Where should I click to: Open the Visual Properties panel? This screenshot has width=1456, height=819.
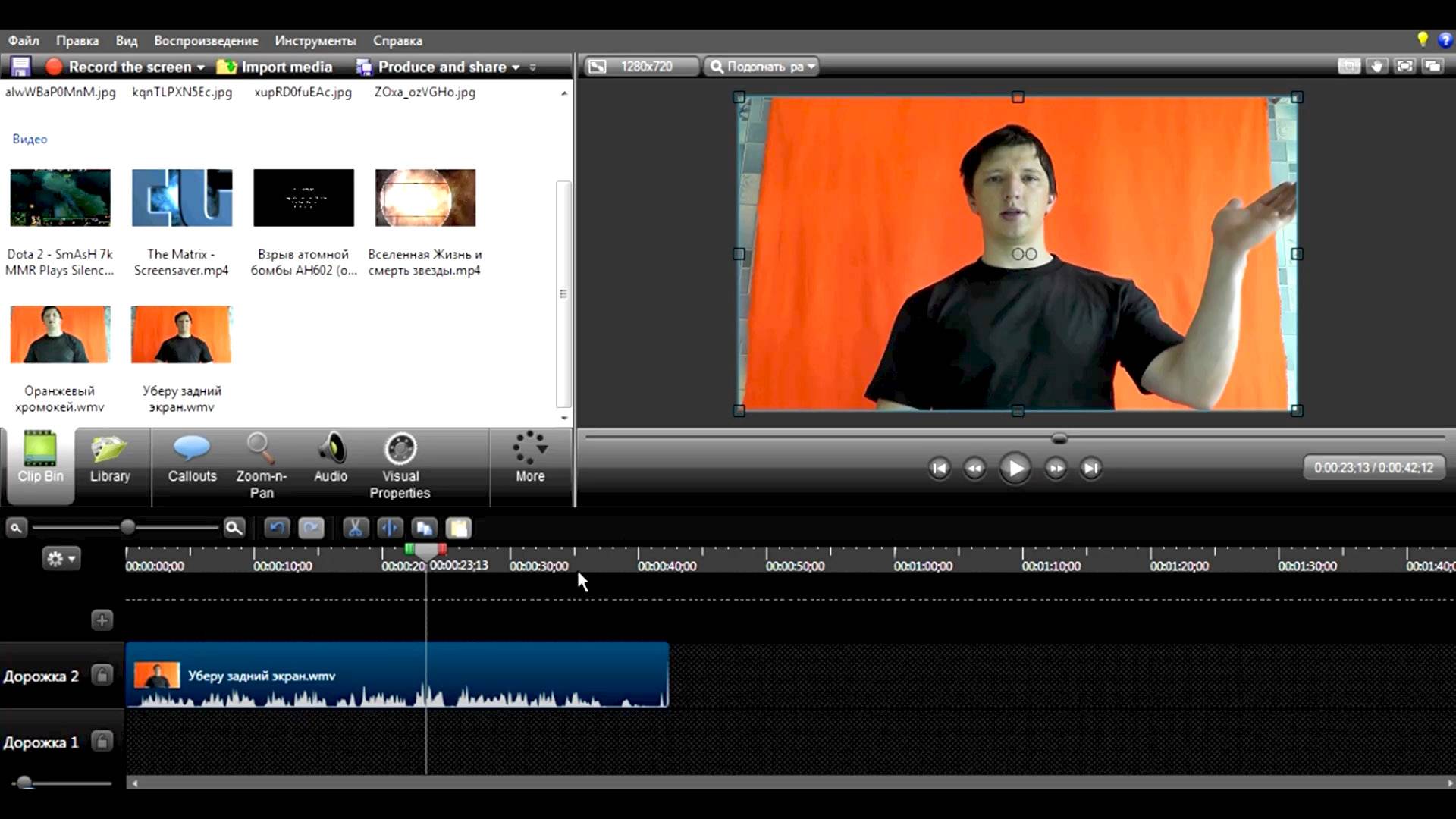(x=400, y=464)
